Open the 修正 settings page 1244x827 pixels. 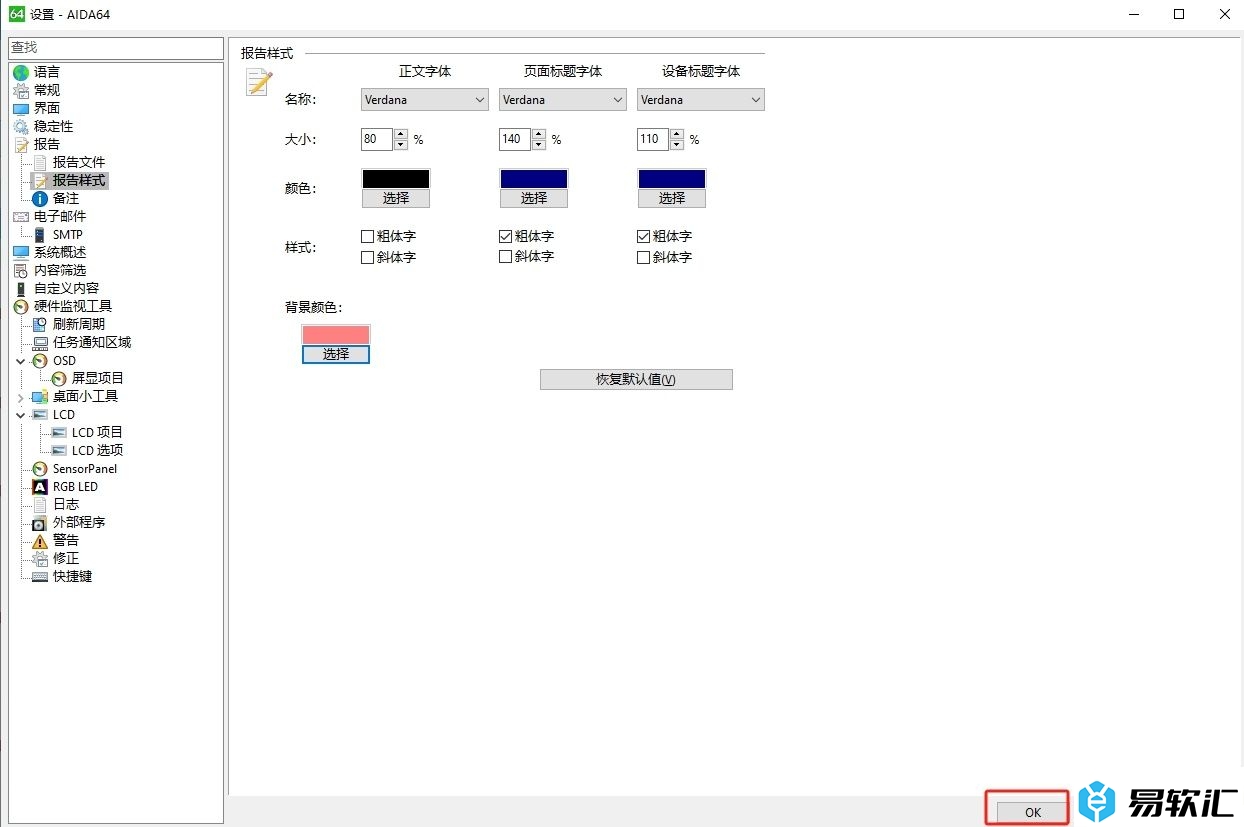[x=66, y=558]
